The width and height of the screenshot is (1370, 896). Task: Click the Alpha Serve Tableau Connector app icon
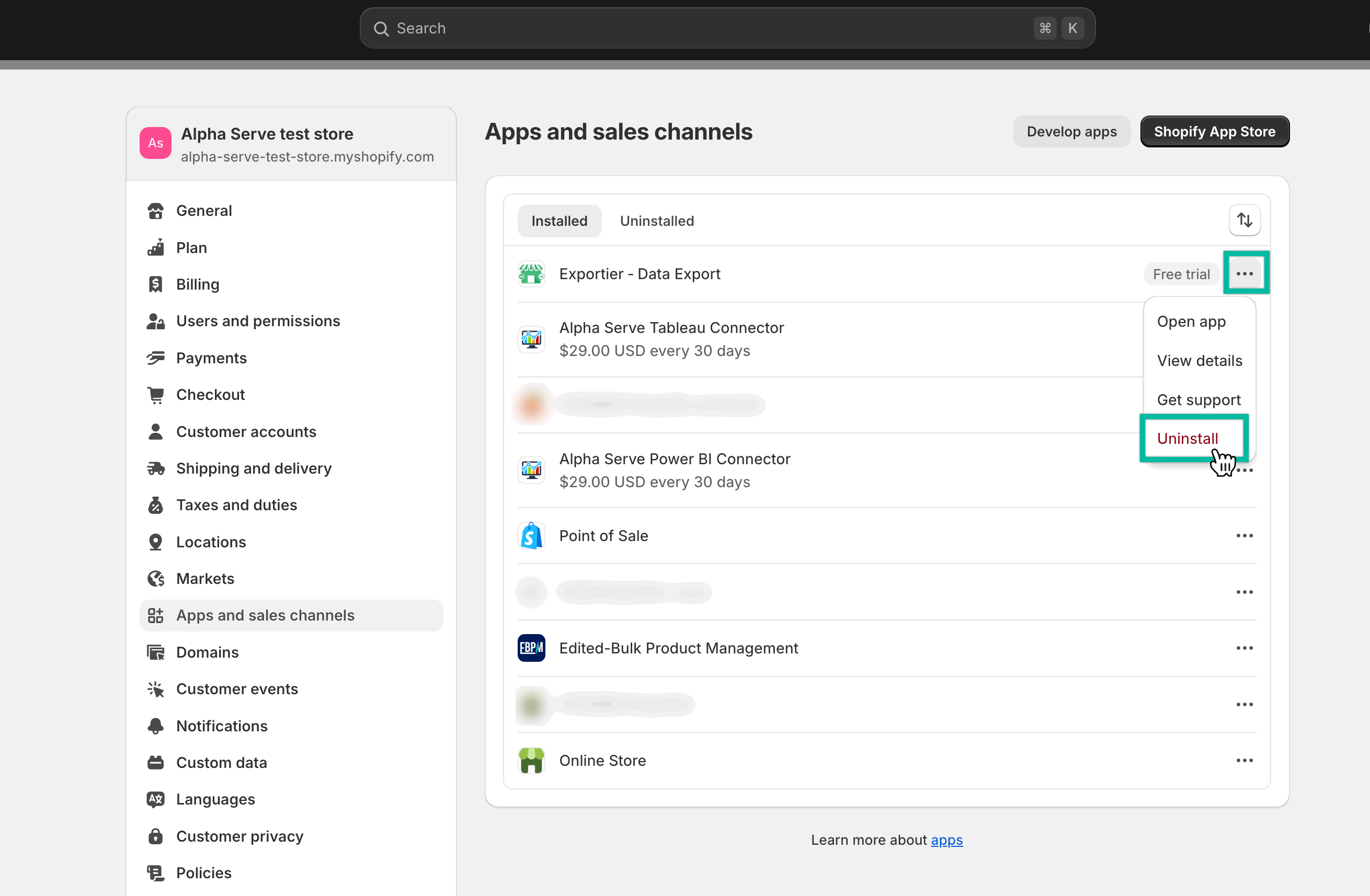[x=531, y=339]
